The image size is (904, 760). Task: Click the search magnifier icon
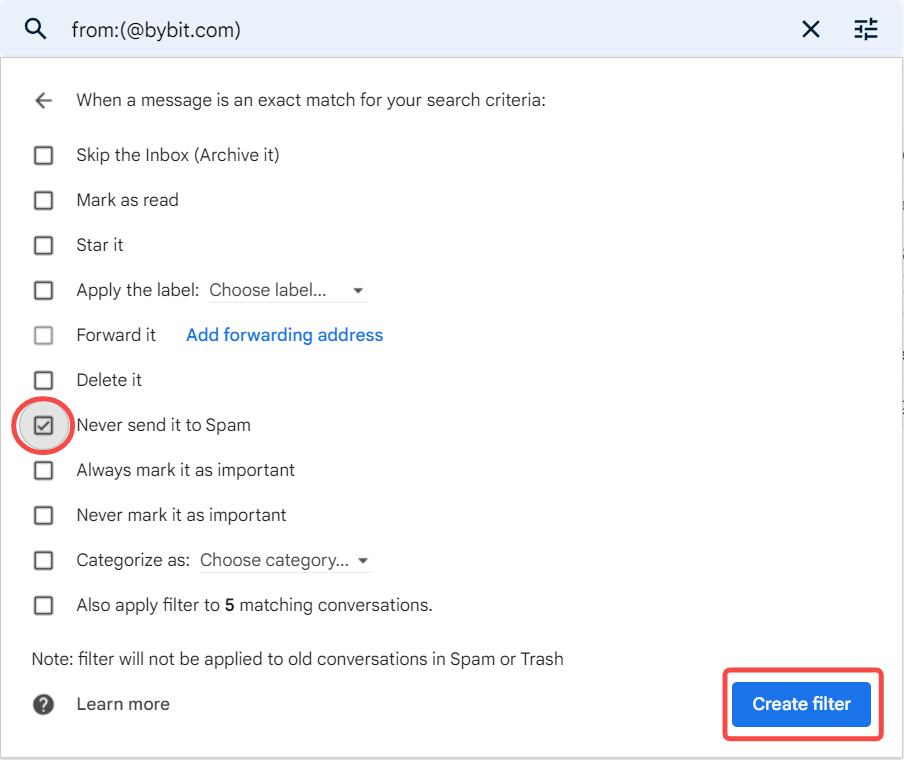click(x=36, y=29)
